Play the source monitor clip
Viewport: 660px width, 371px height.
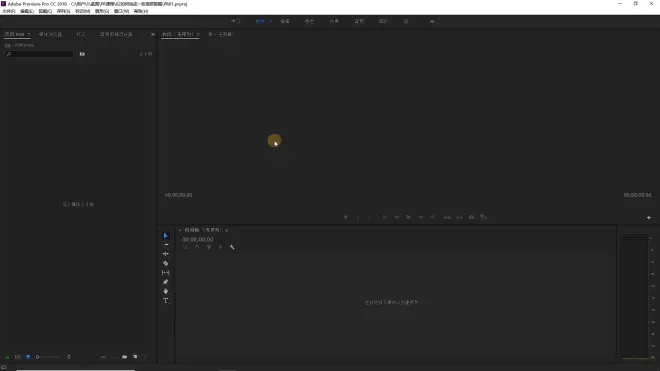pyautogui.click(x=408, y=217)
